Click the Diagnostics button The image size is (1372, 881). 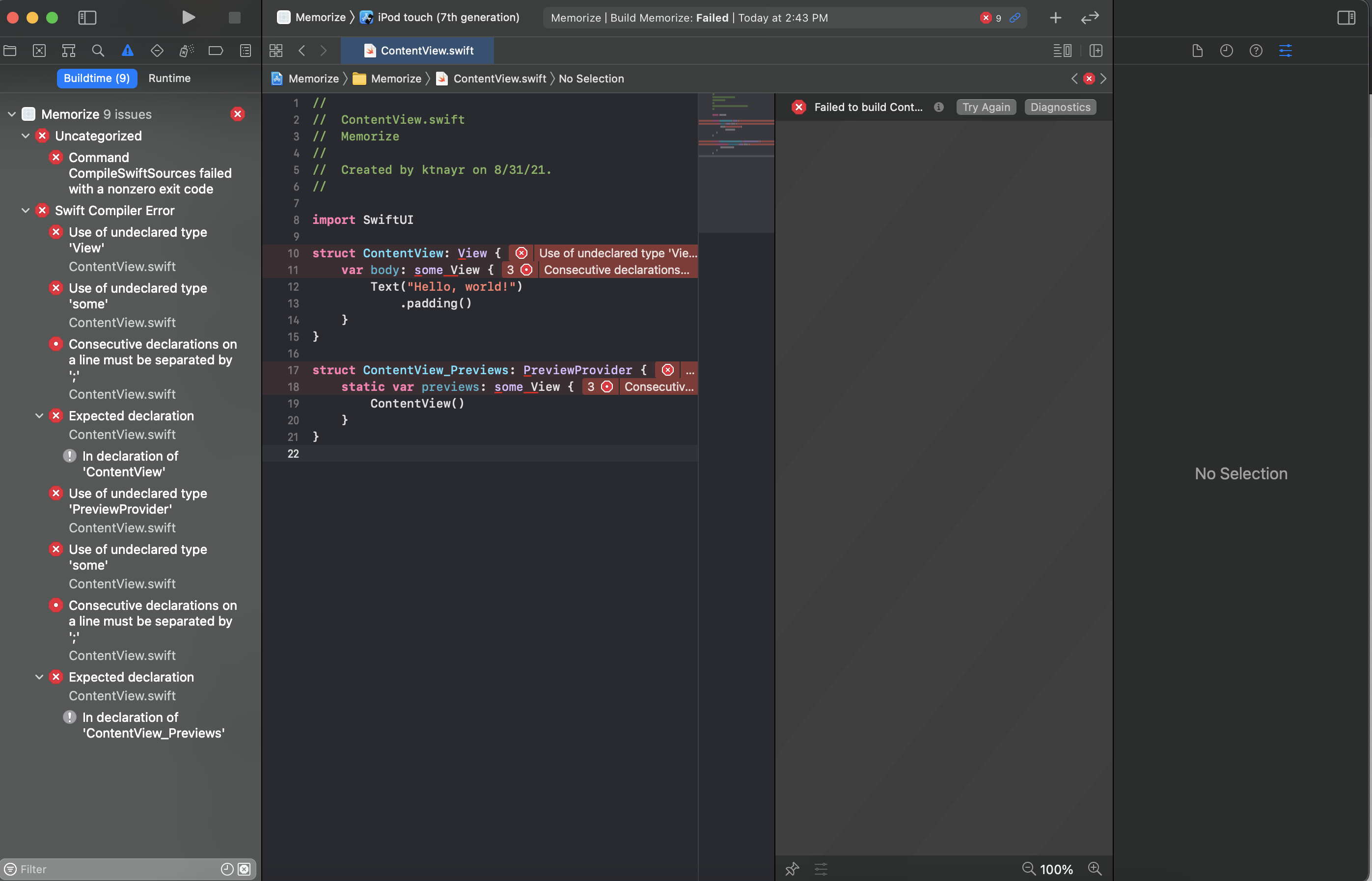[x=1060, y=107]
